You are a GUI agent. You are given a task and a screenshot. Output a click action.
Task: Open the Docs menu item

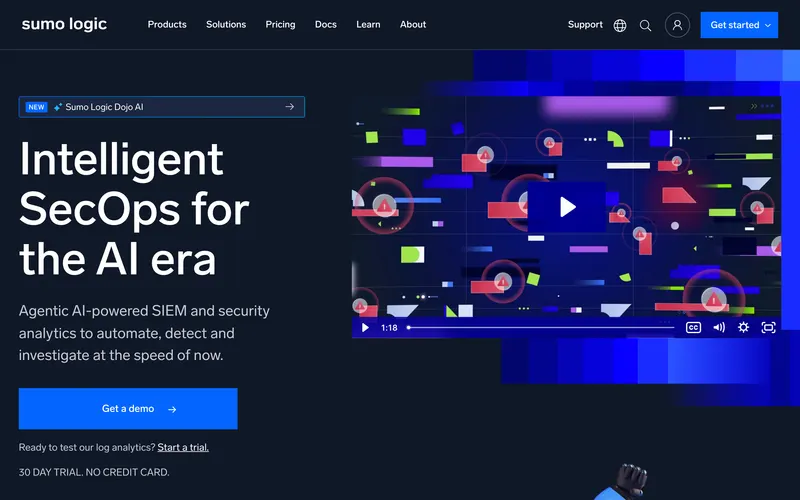tap(326, 24)
